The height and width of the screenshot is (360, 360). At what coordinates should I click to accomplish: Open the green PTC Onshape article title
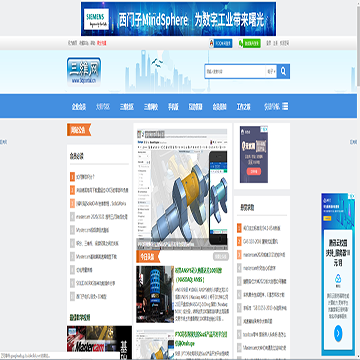(x=201, y=339)
